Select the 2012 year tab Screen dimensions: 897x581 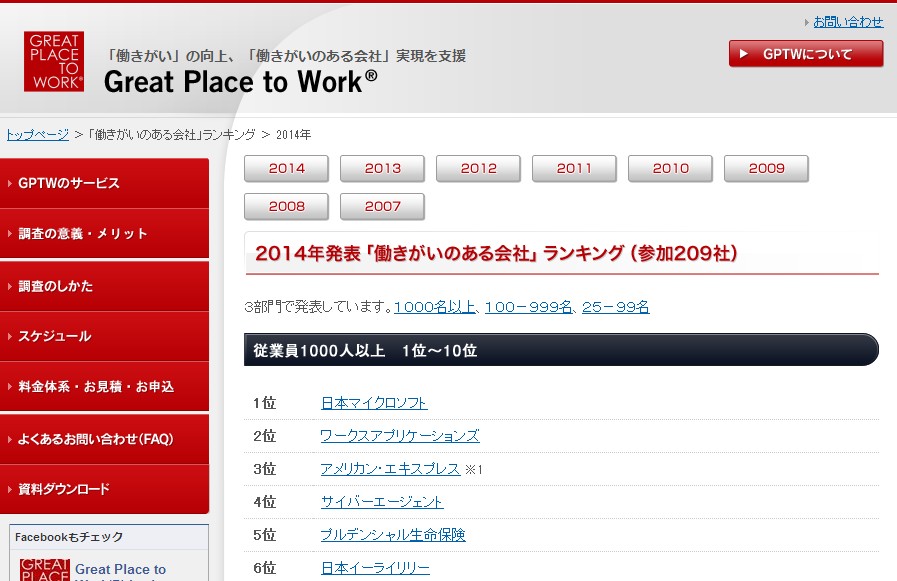tap(478, 168)
